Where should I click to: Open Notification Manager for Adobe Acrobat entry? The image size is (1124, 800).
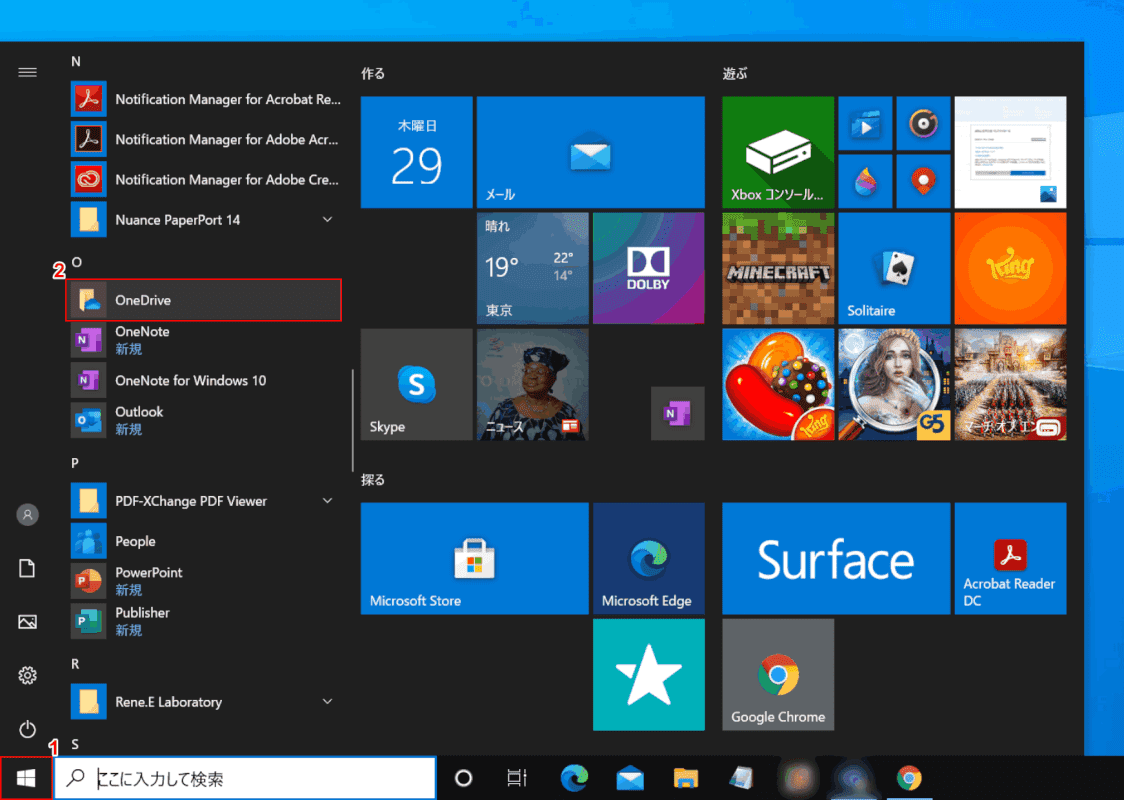pyautogui.click(x=204, y=140)
